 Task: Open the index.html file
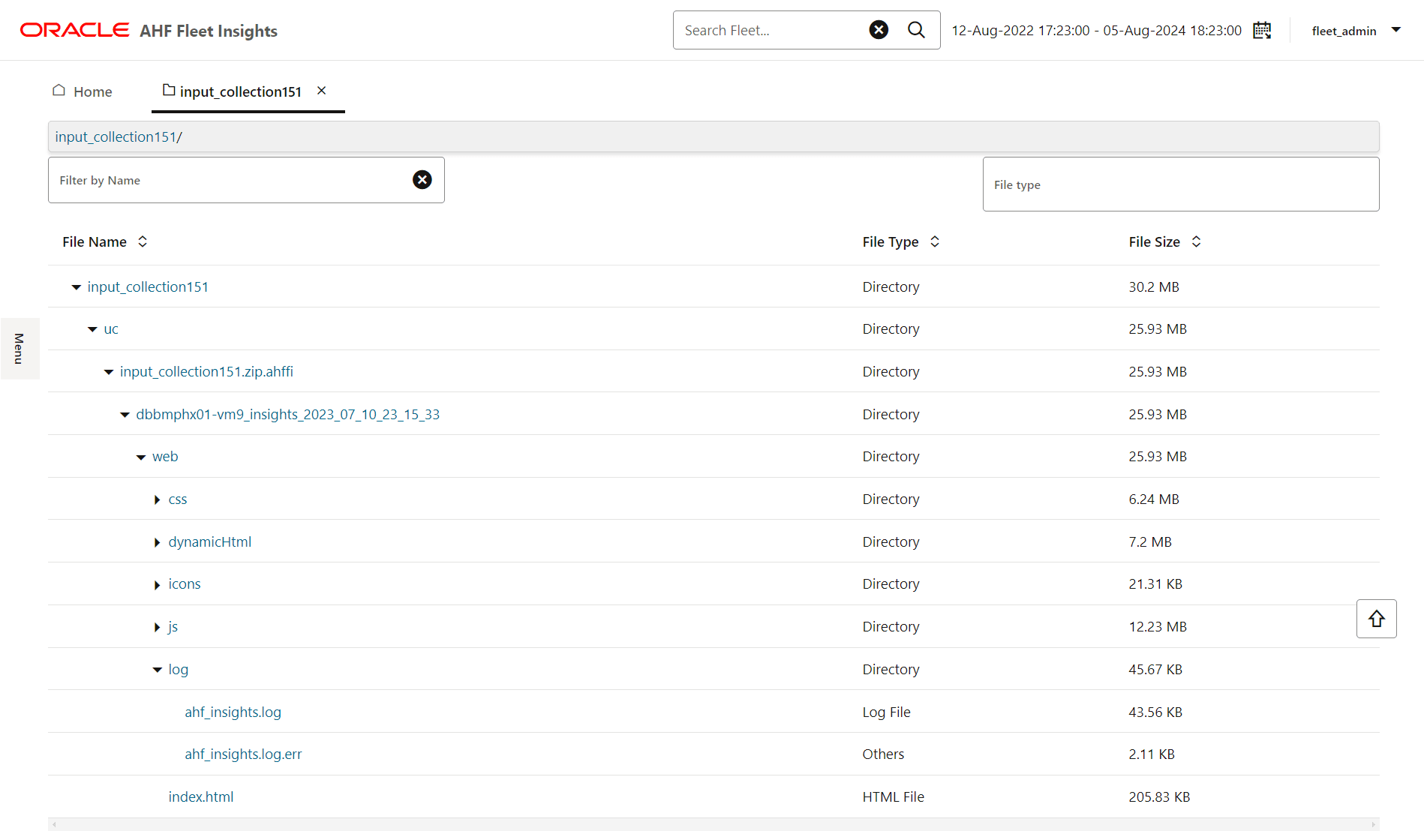[200, 796]
